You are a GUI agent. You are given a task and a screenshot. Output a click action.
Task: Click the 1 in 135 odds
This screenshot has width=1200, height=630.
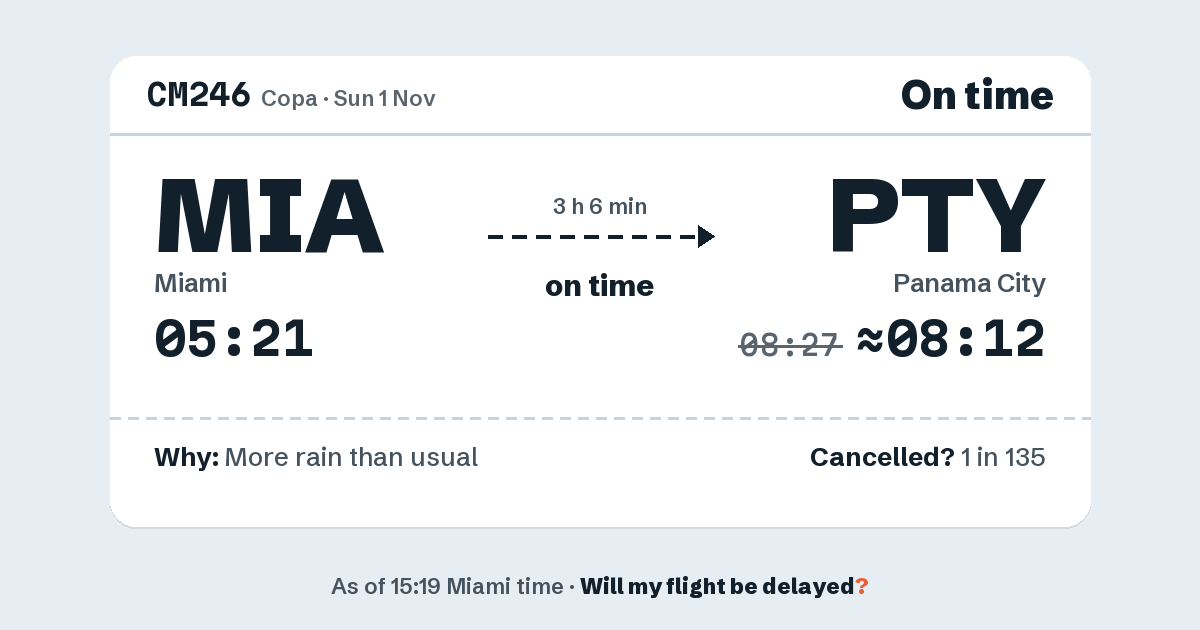(1003, 458)
